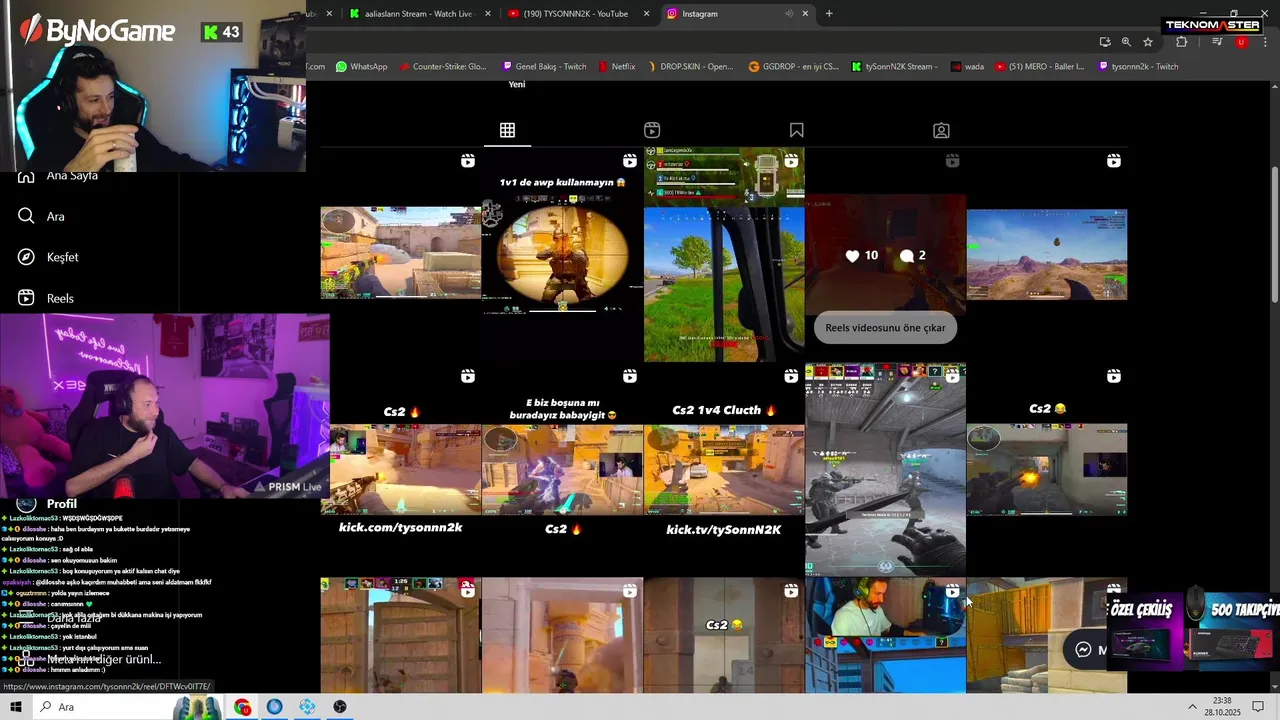The height and width of the screenshot is (720, 1280).
Task: Open the Ara search item in Instagram sidebar
Action: pos(41,216)
